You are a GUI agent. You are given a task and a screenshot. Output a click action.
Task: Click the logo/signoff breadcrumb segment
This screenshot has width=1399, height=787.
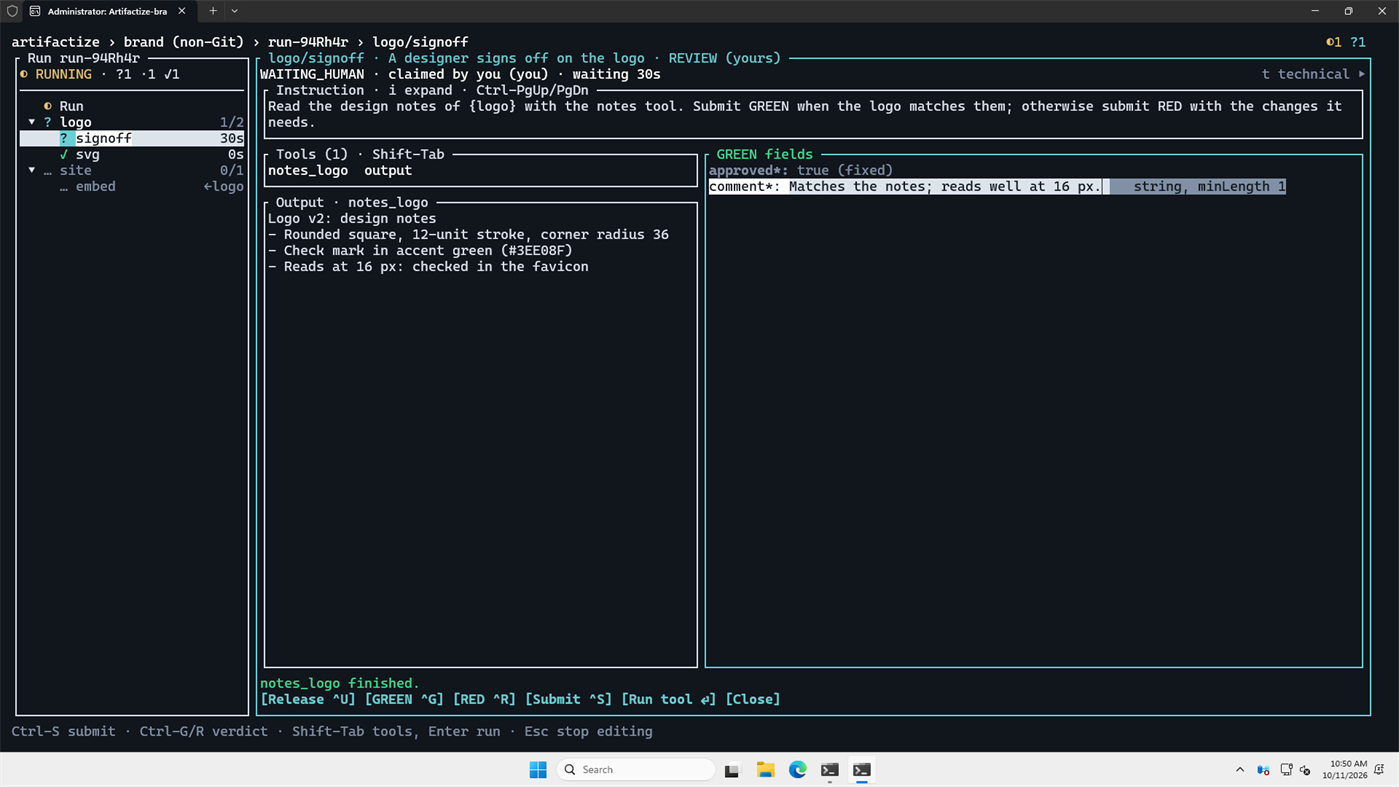click(420, 42)
